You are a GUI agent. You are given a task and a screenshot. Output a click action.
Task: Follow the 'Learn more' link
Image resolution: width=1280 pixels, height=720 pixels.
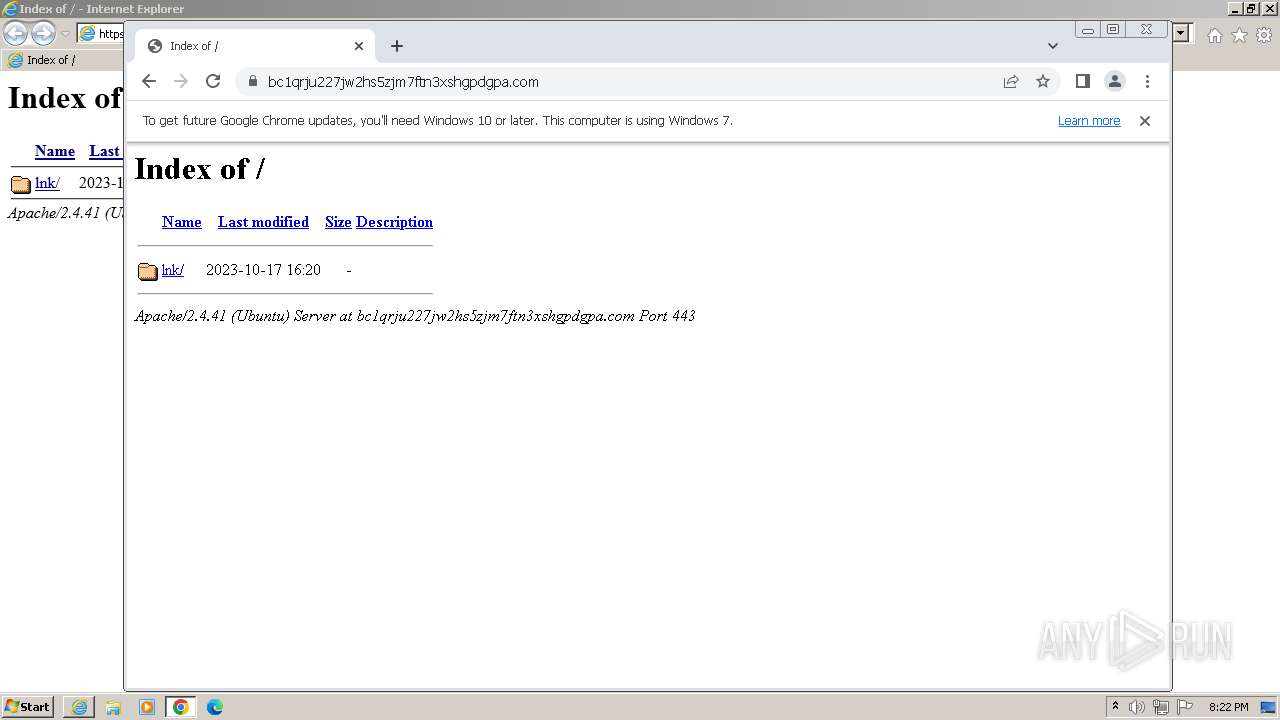click(x=1089, y=121)
